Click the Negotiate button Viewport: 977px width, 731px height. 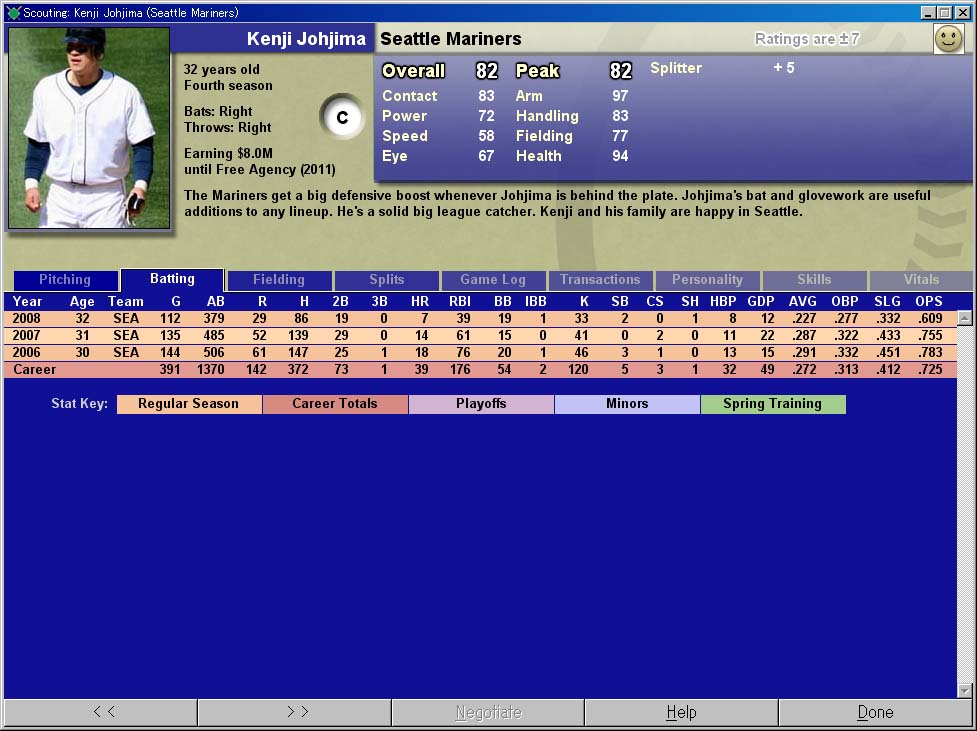point(488,712)
